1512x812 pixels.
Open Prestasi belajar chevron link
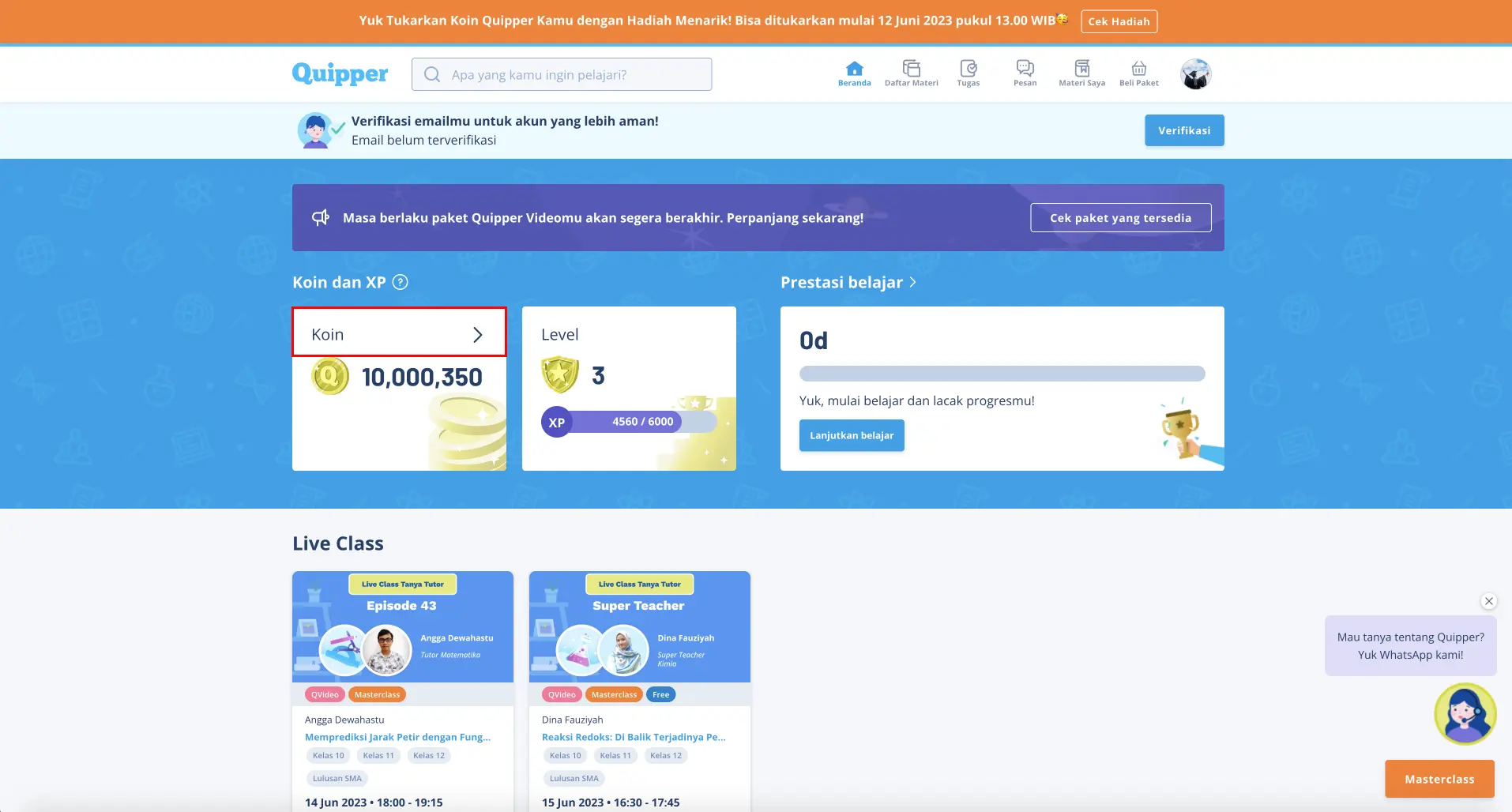tap(913, 282)
